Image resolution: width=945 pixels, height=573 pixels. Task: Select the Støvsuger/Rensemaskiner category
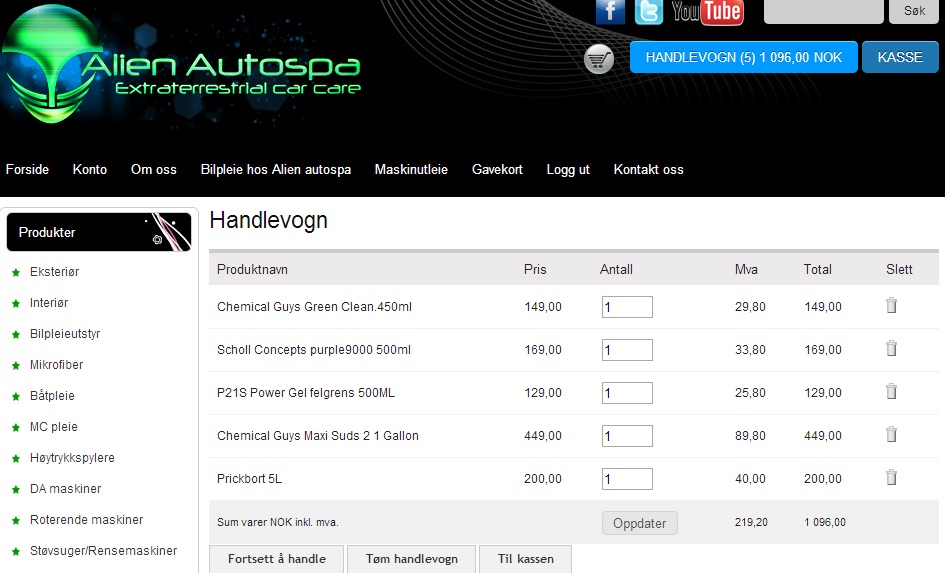[x=104, y=551]
